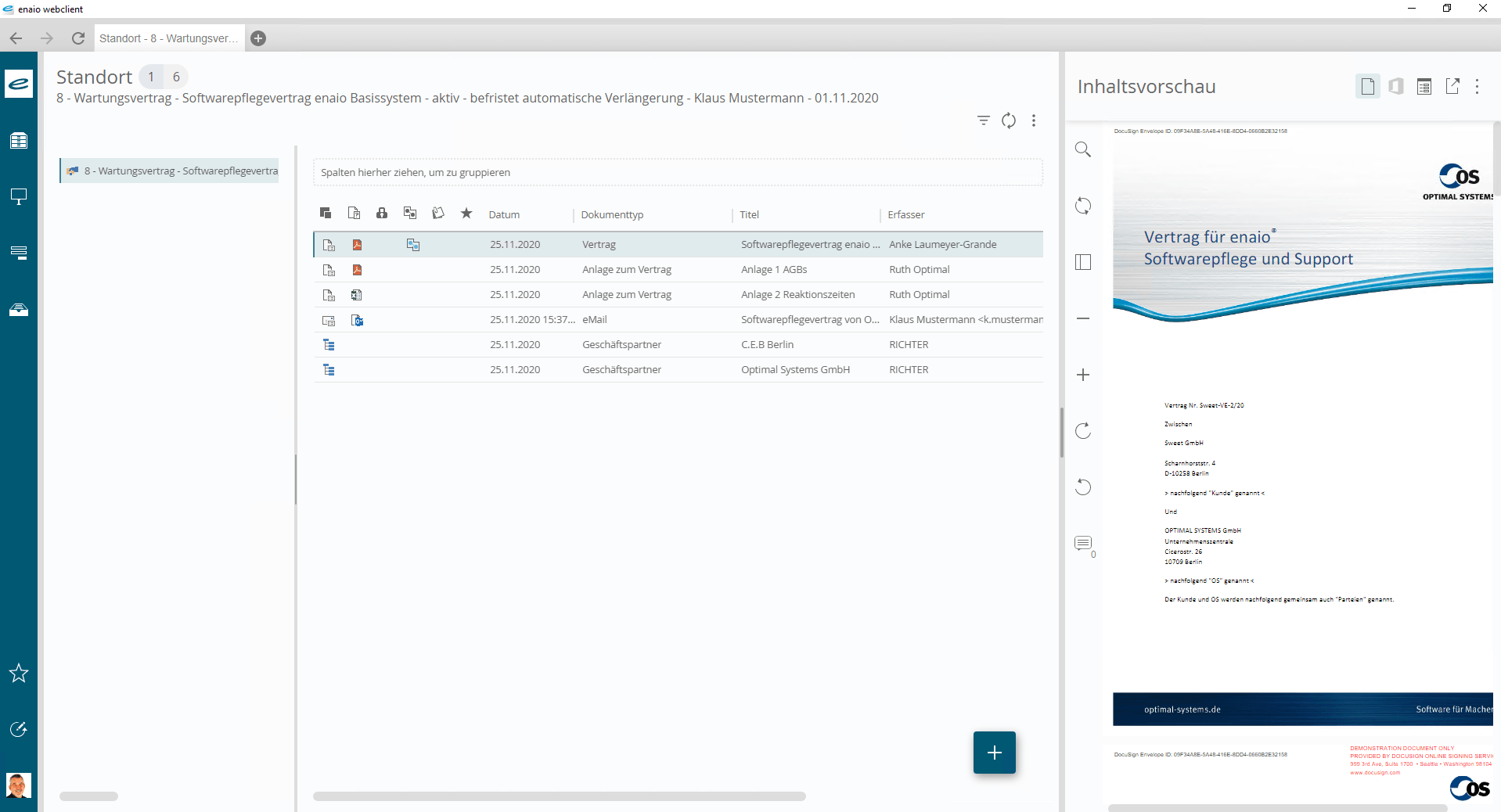
Task: Zoom out the preview with minus icon
Action: (x=1083, y=318)
